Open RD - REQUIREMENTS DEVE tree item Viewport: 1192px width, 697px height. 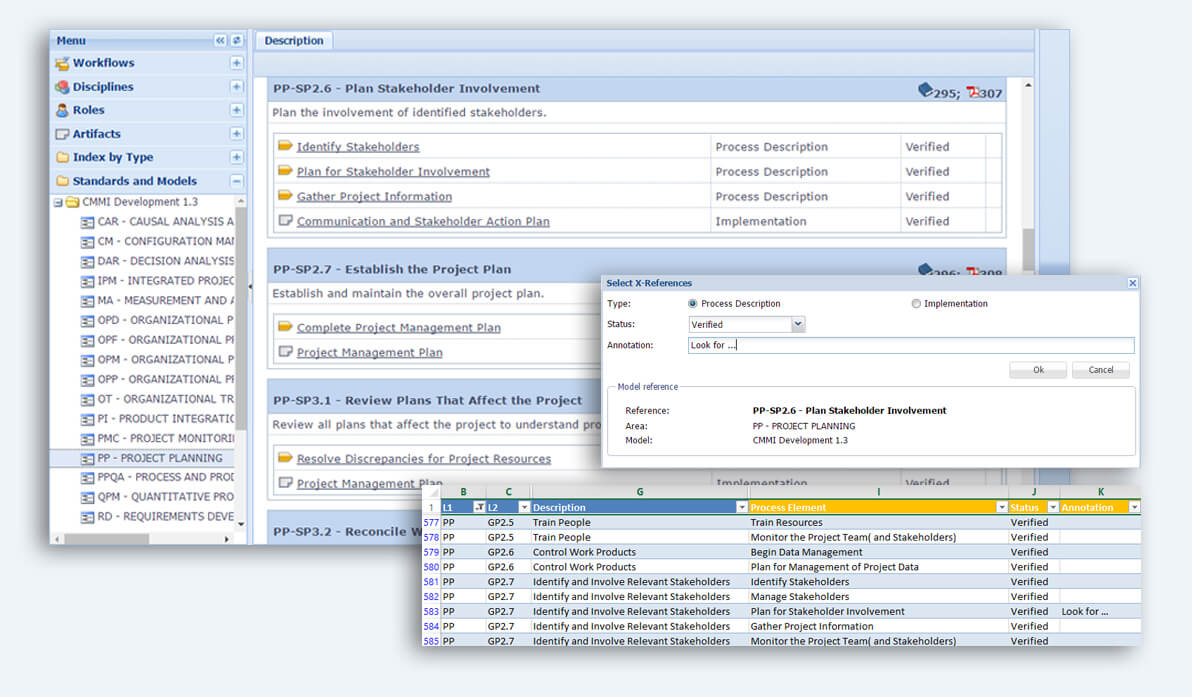(x=166, y=517)
